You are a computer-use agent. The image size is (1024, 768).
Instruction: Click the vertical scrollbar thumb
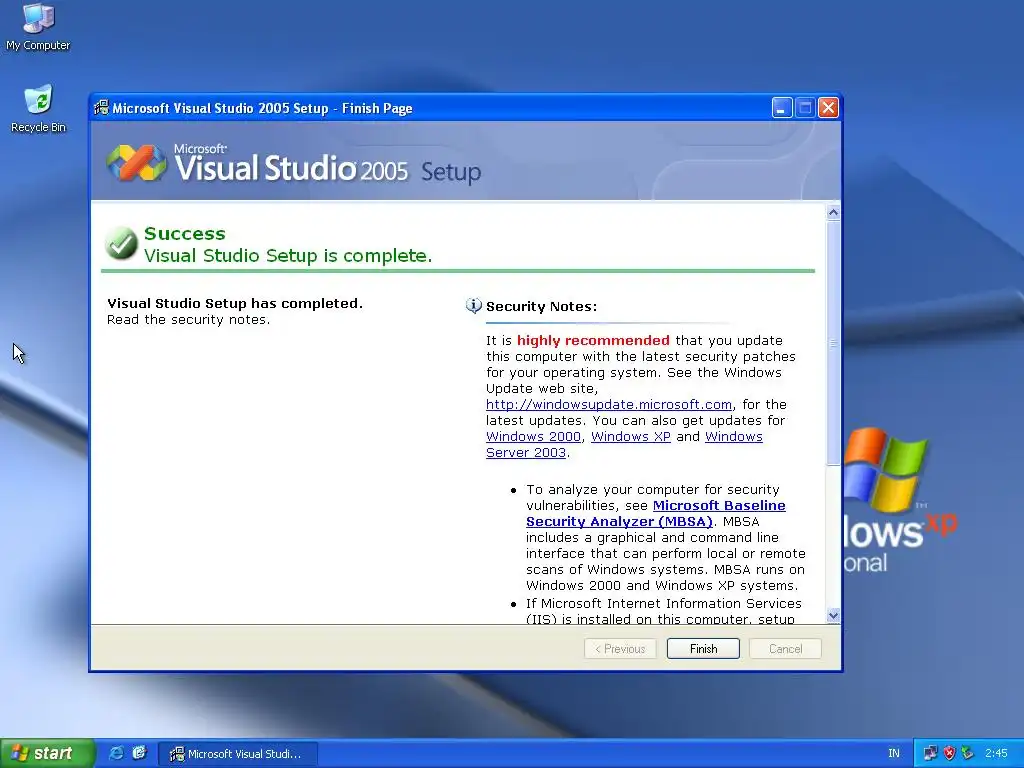coord(833,343)
